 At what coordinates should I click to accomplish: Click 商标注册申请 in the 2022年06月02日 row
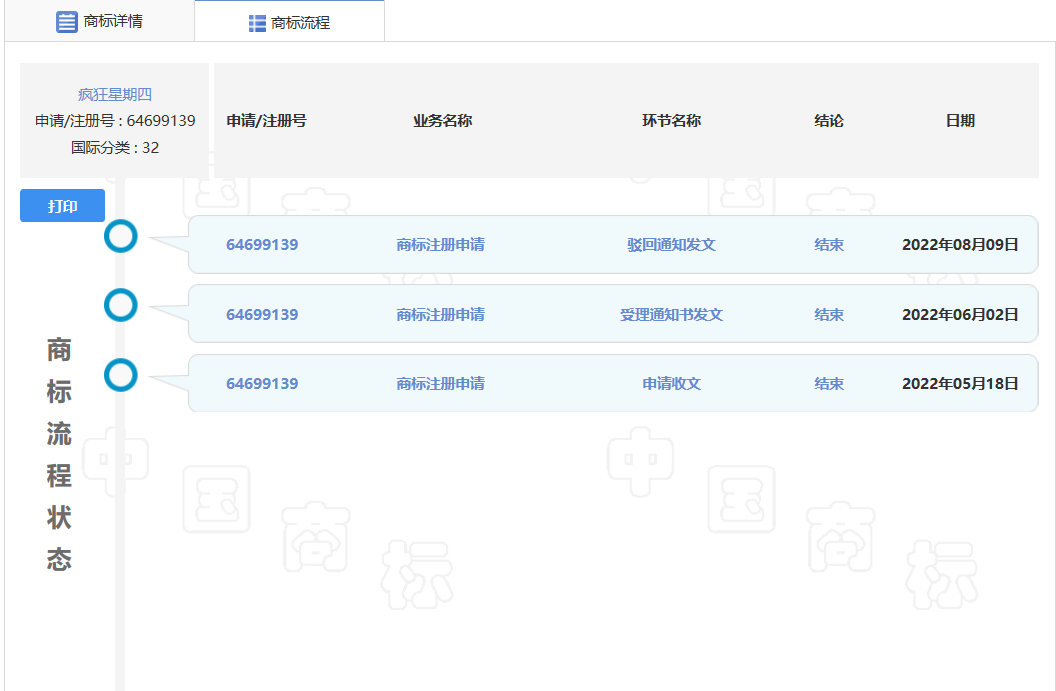pos(440,315)
